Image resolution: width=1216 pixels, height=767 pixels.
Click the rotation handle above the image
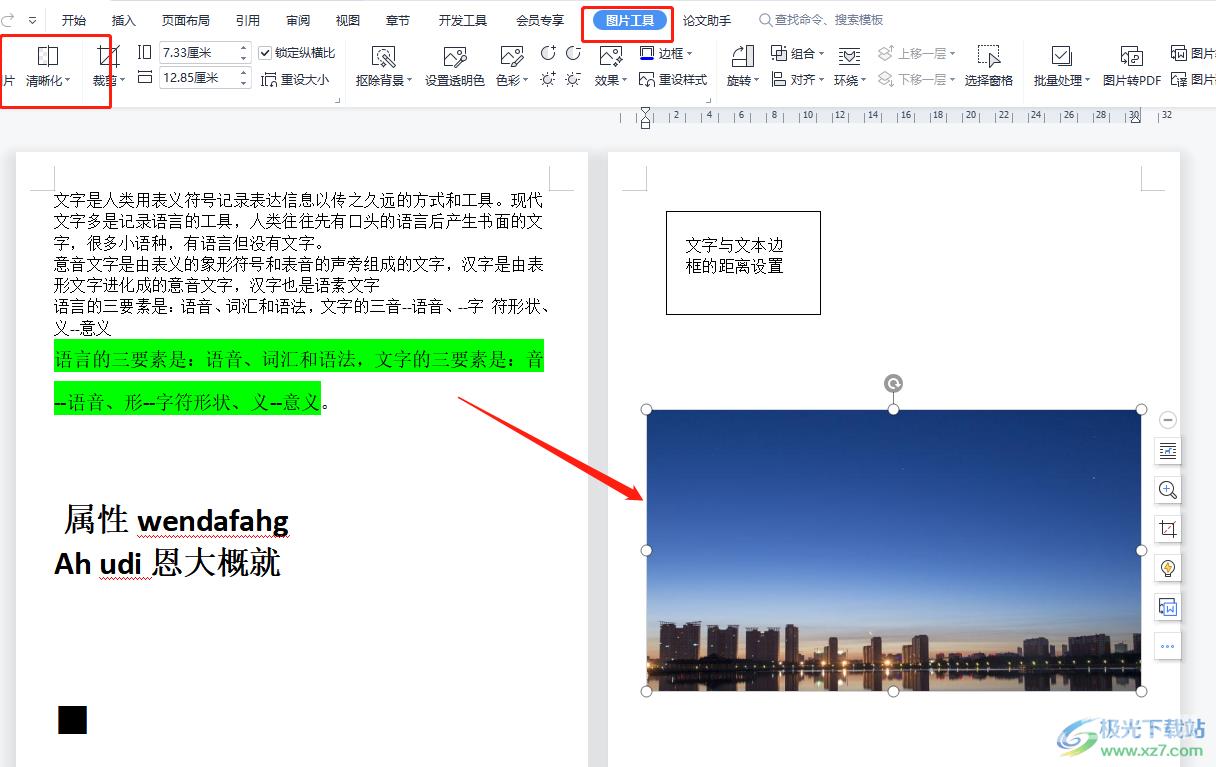coord(894,384)
